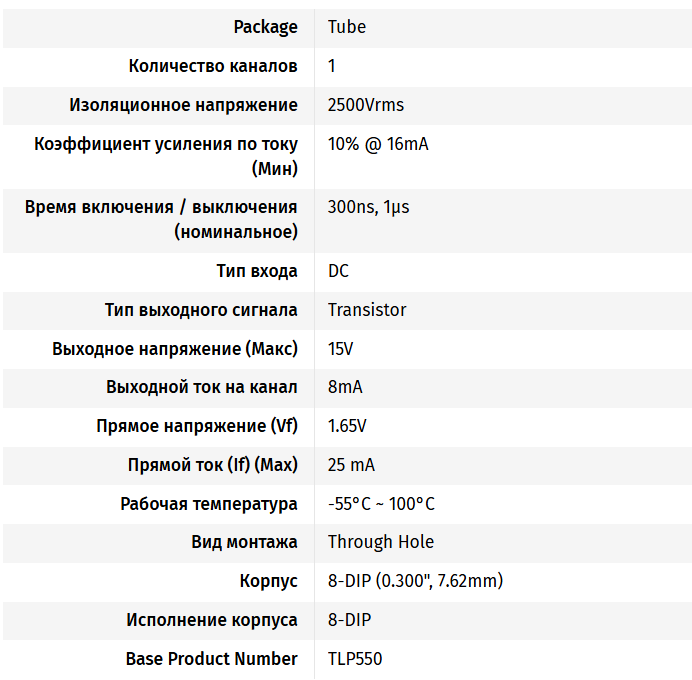
Task: Click the Изоляционное напряжение label
Action: point(183,105)
